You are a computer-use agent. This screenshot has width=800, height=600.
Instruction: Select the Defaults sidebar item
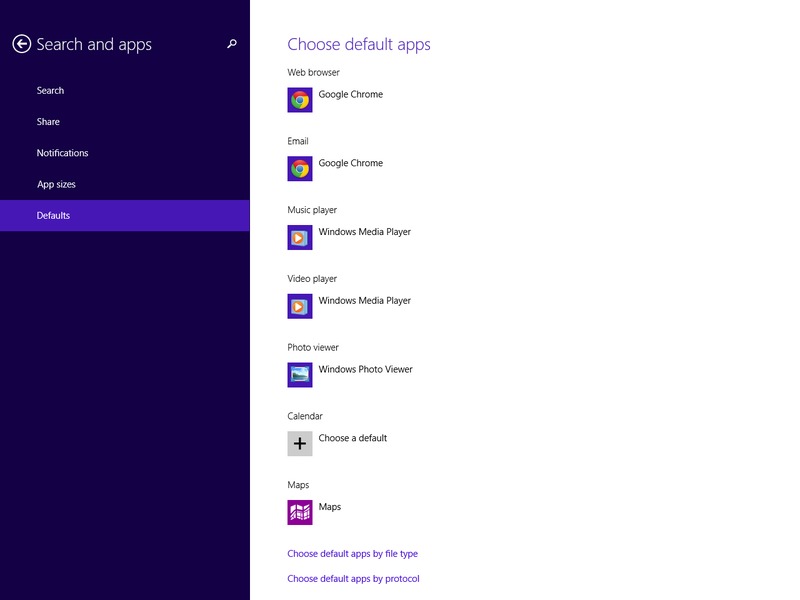pyautogui.click(x=53, y=215)
